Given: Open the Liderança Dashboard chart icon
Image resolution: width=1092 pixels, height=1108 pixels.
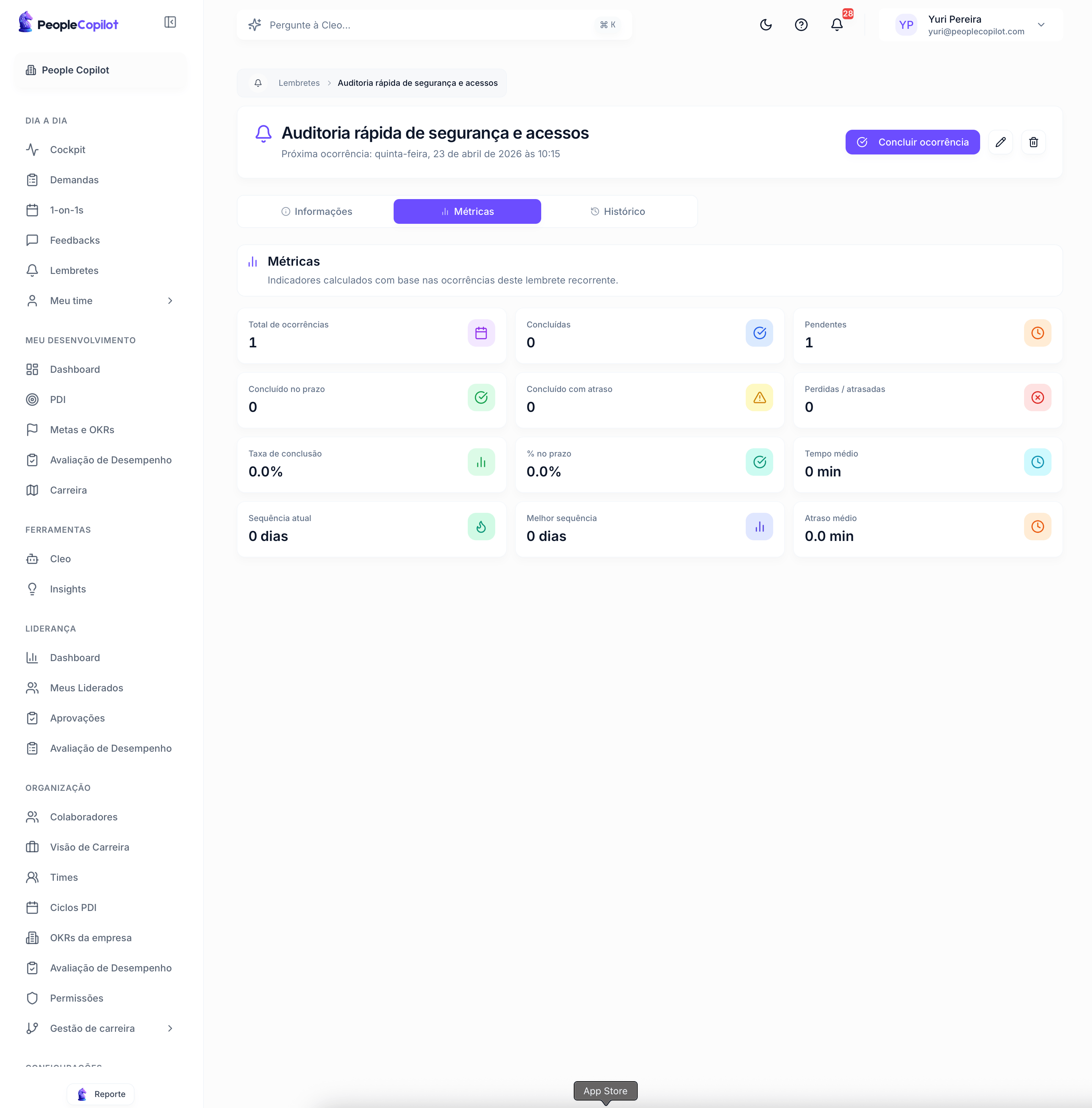Looking at the screenshot, I should point(32,658).
